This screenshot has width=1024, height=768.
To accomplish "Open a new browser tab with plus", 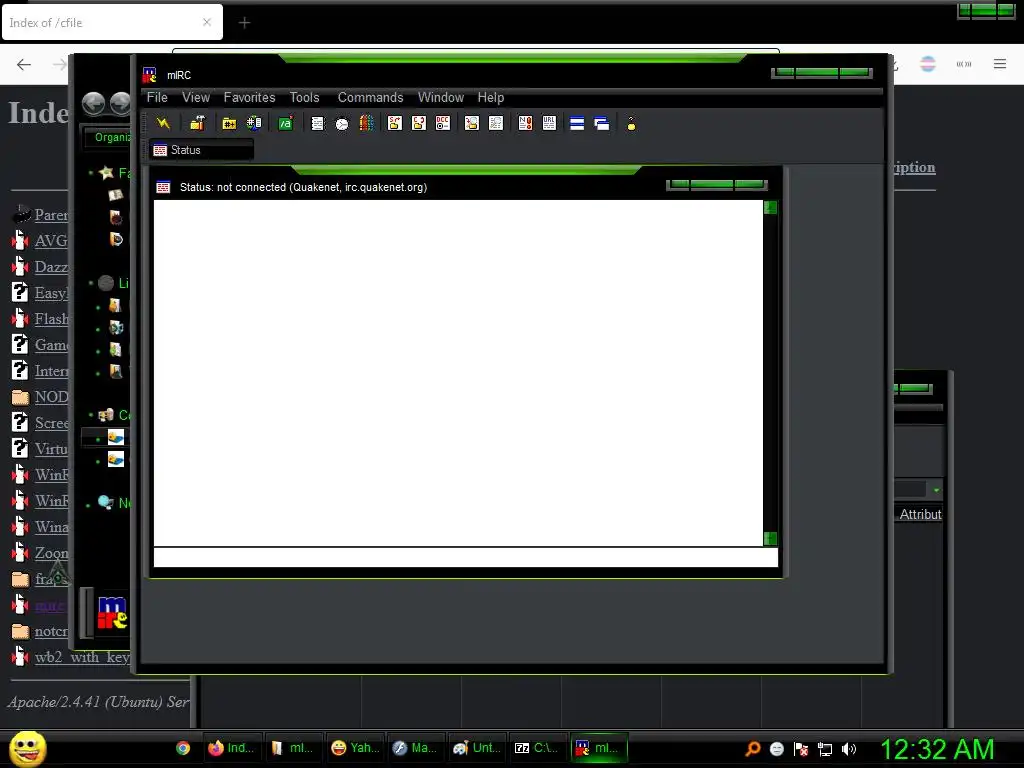I will pyautogui.click(x=244, y=23).
